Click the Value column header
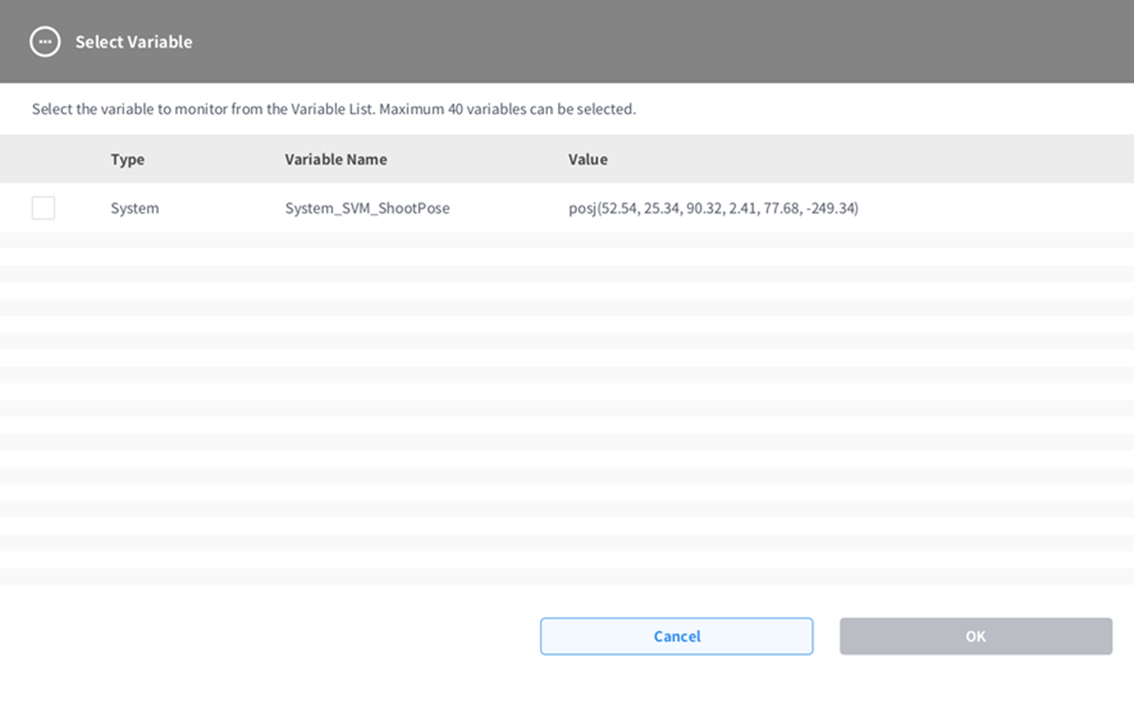This screenshot has height=708, width=1134. tap(587, 159)
